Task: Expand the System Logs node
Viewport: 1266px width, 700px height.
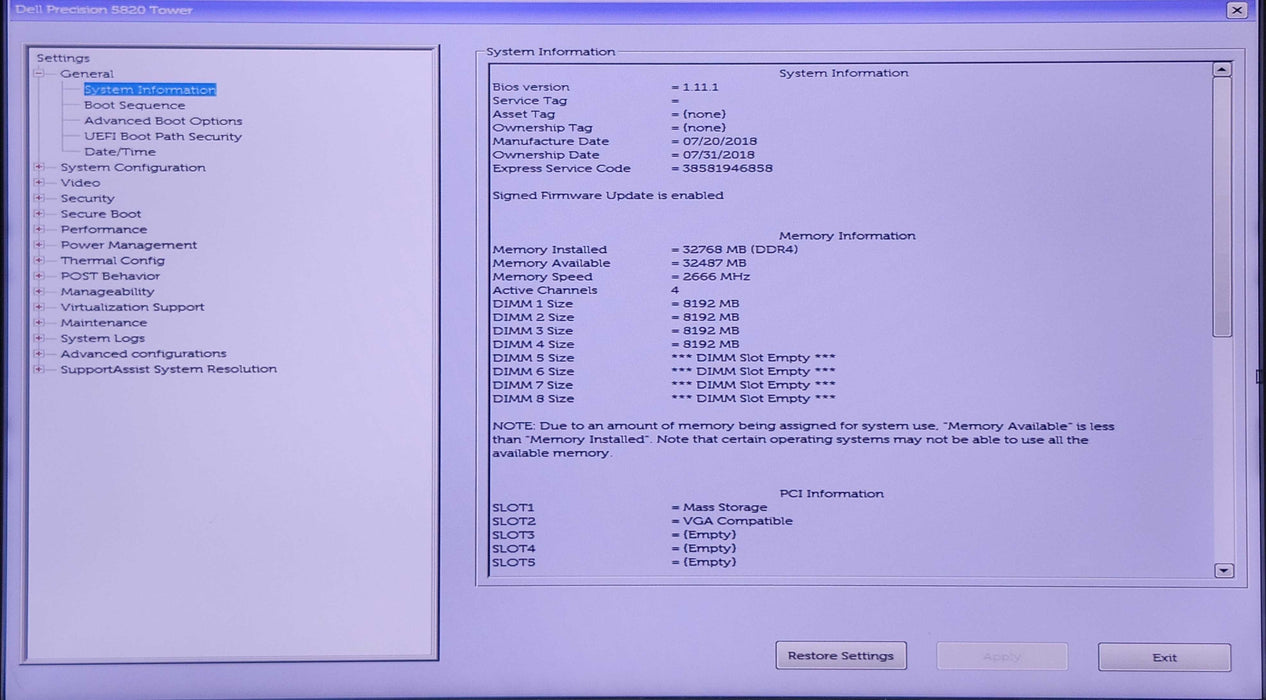Action: pos(40,338)
